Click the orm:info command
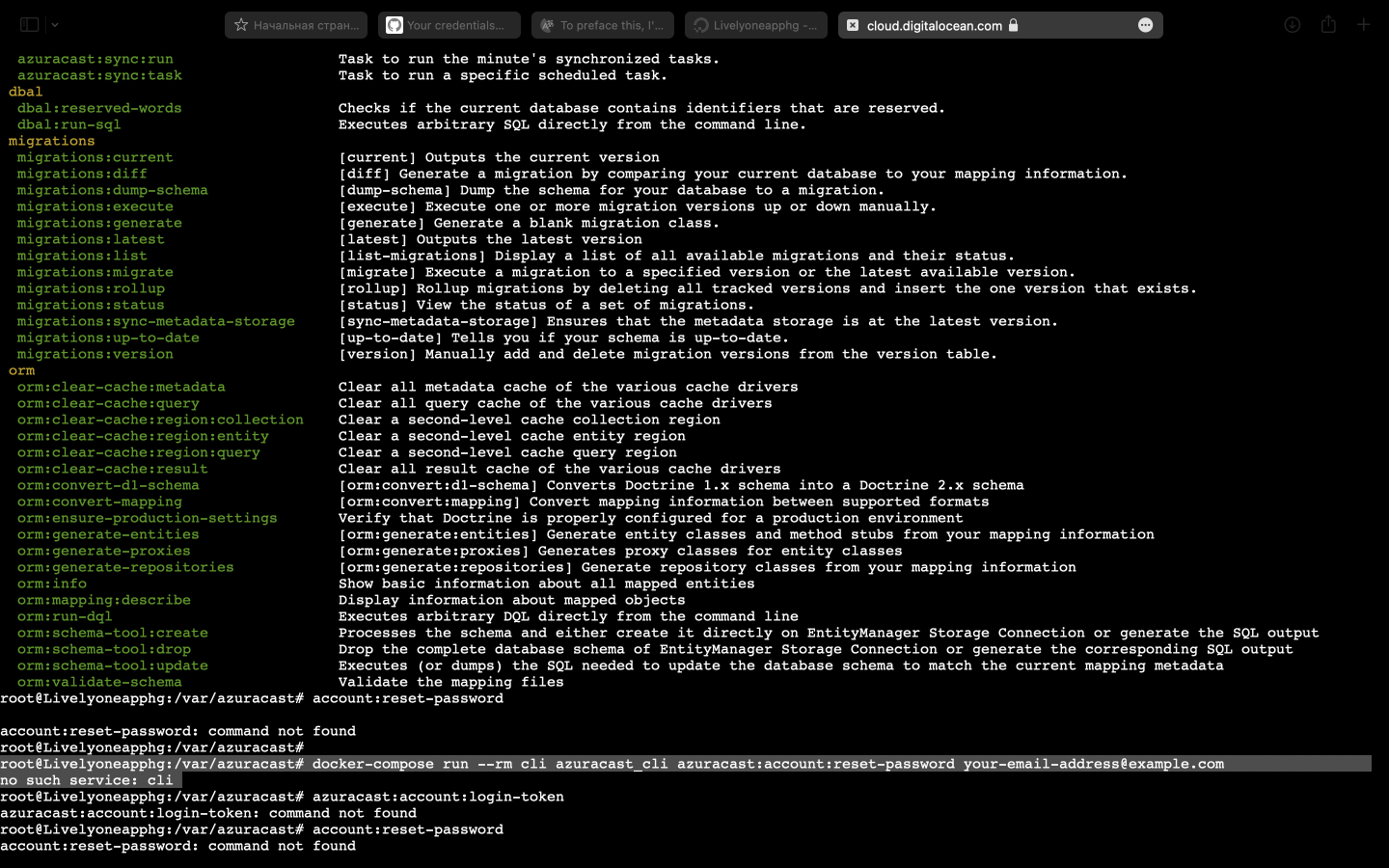 52,583
